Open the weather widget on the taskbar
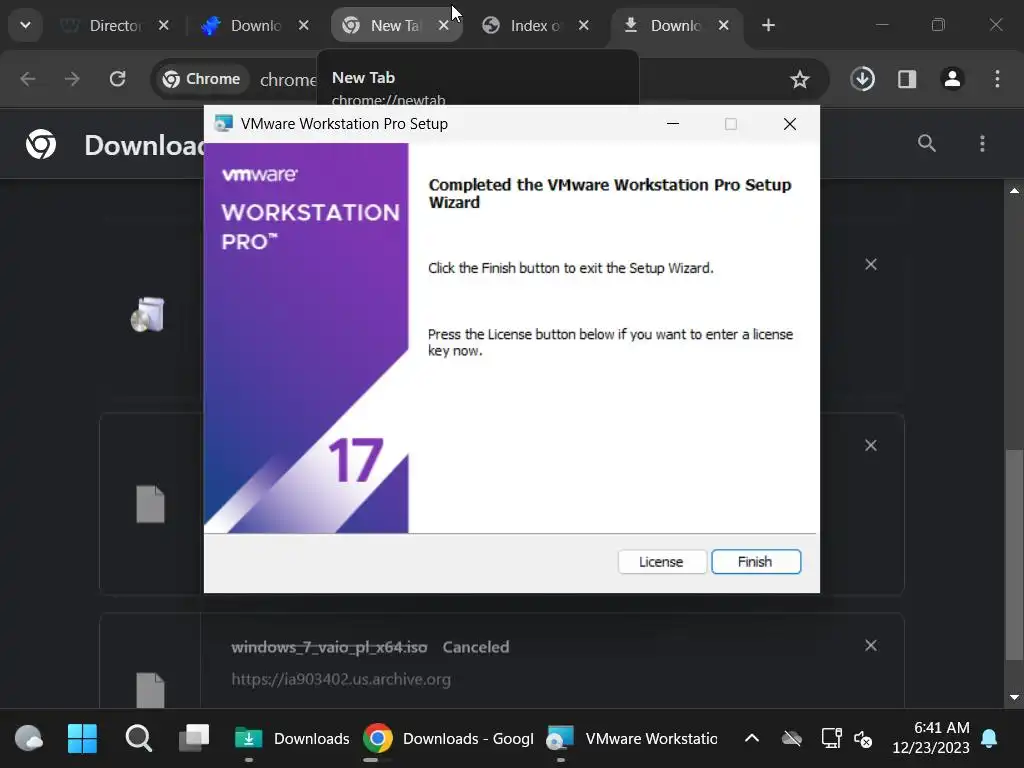This screenshot has height=768, width=1024. [x=28, y=739]
